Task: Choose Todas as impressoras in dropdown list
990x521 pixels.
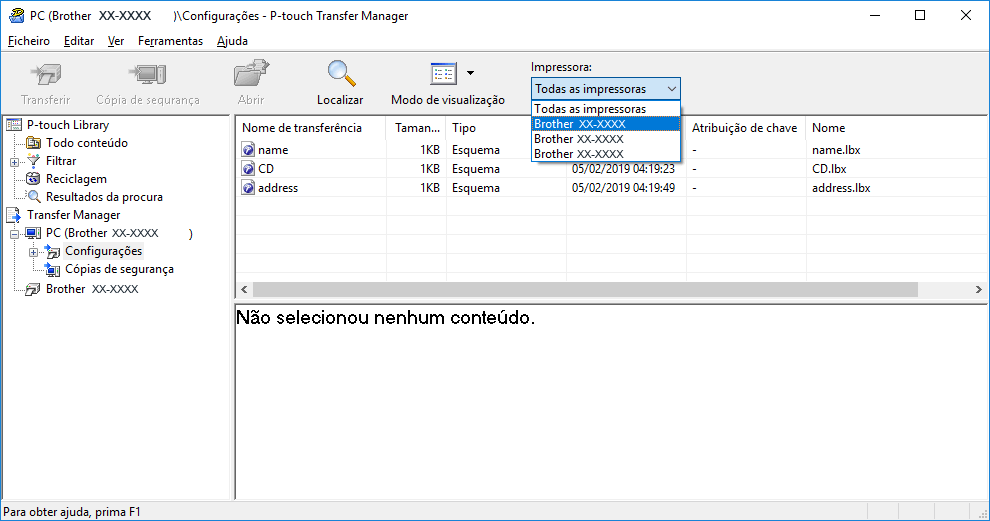Action: (605, 109)
